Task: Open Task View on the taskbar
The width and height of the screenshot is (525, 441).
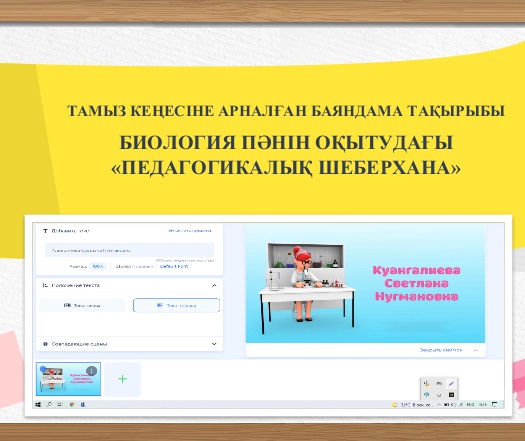Action: coord(60,405)
